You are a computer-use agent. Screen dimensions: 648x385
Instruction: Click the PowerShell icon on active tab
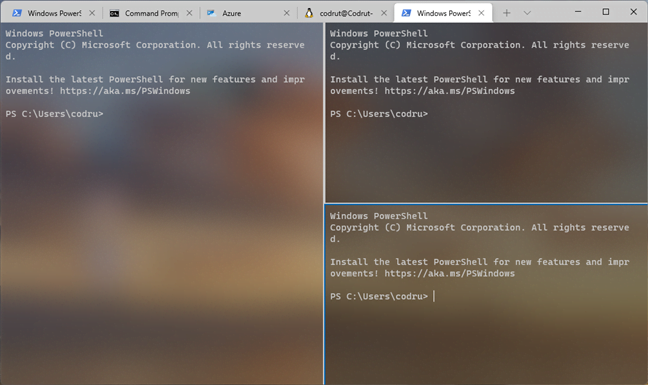point(406,13)
